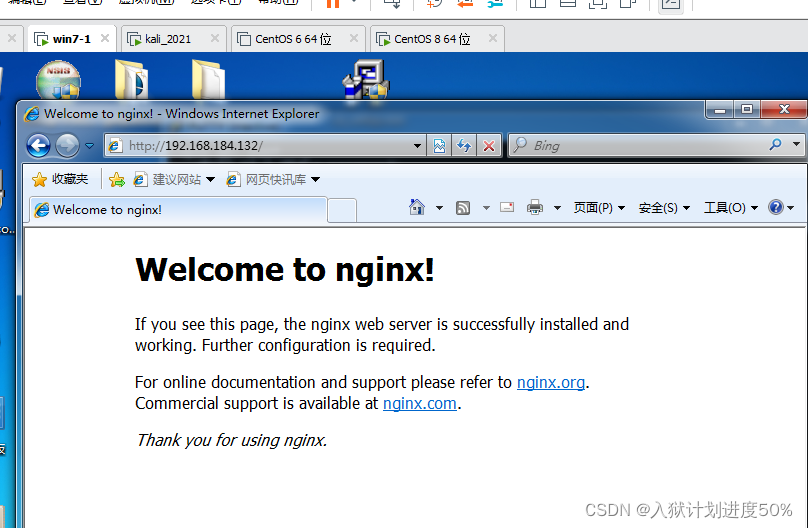808x528 pixels.
Task: Open the 页面(P) page menu
Action: [x=599, y=208]
